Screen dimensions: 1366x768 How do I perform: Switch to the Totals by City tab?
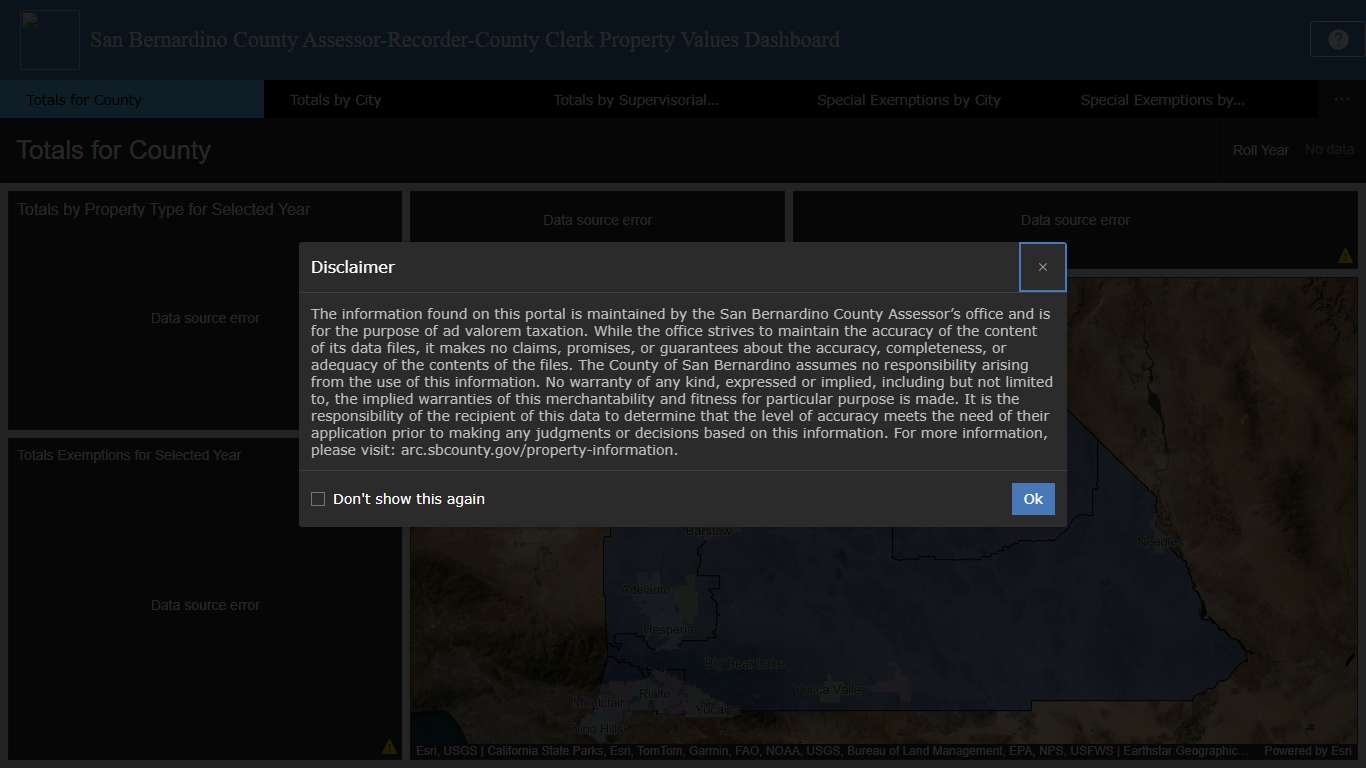335,99
